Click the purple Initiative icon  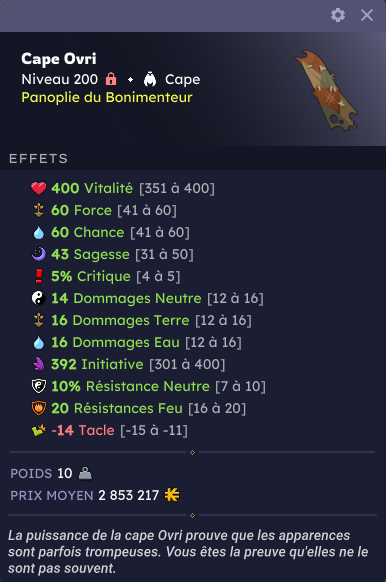pos(39,364)
